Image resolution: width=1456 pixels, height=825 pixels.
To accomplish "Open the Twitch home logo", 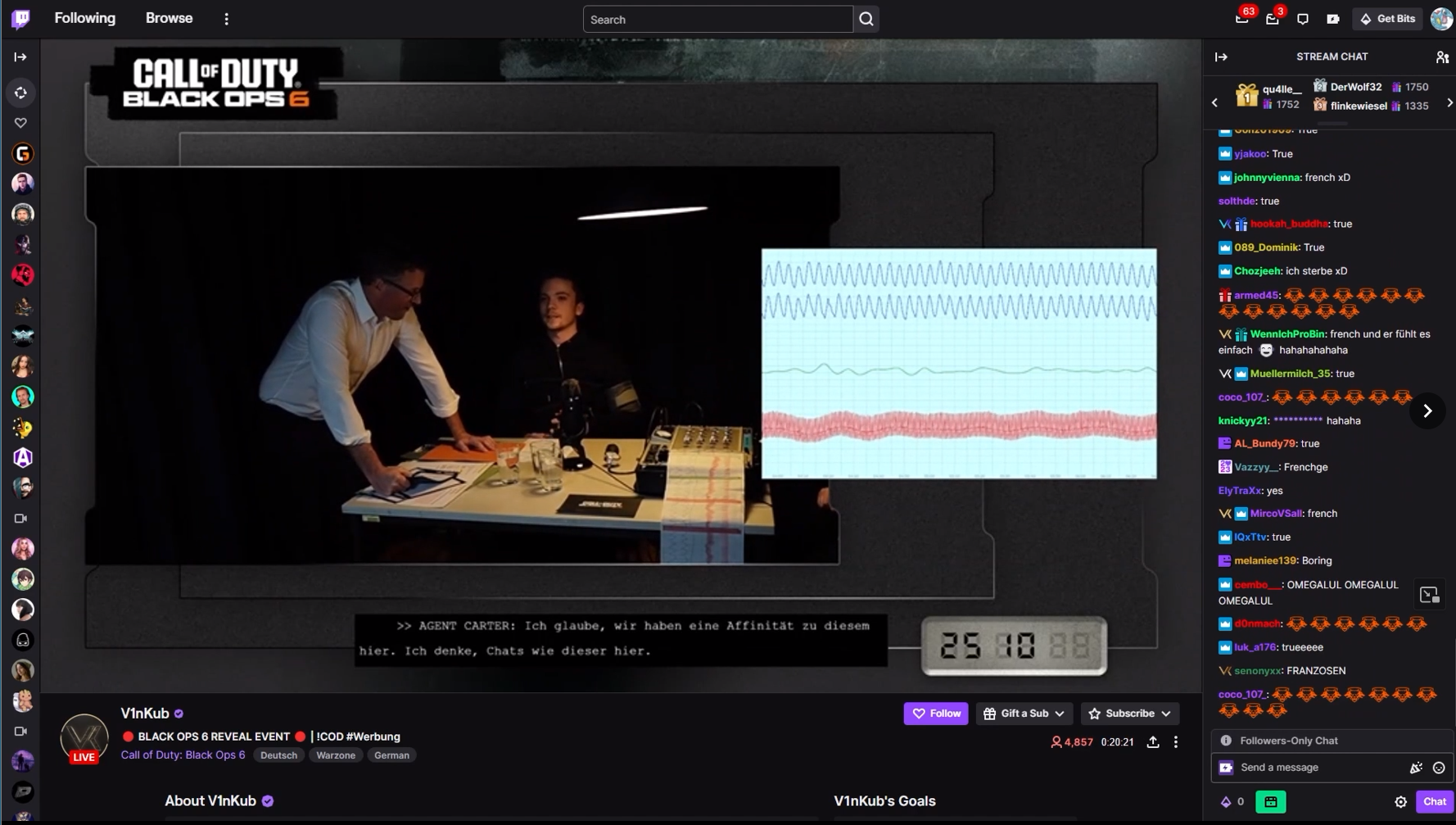I will [x=20, y=19].
